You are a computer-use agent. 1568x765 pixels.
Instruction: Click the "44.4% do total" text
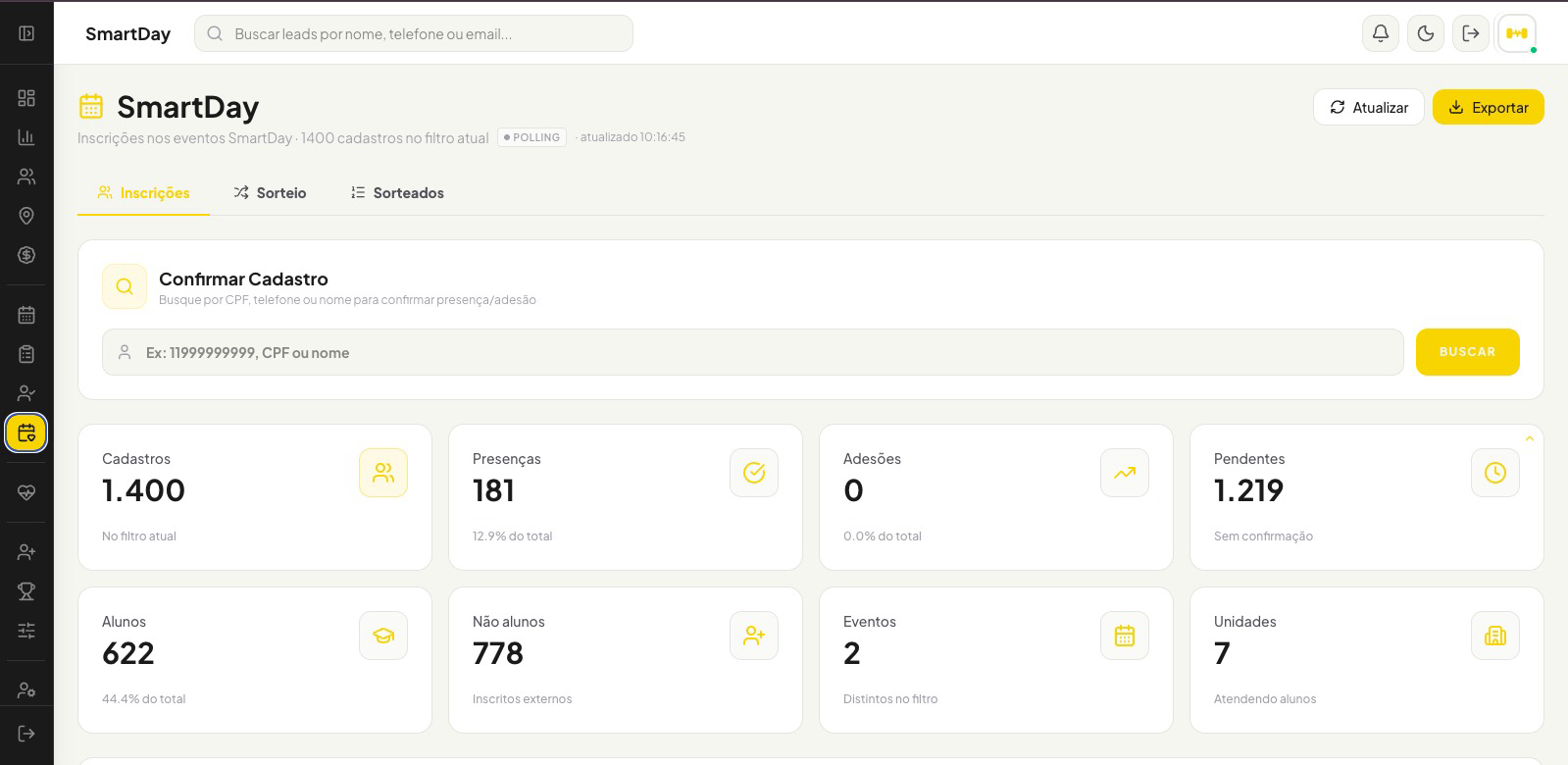click(144, 699)
